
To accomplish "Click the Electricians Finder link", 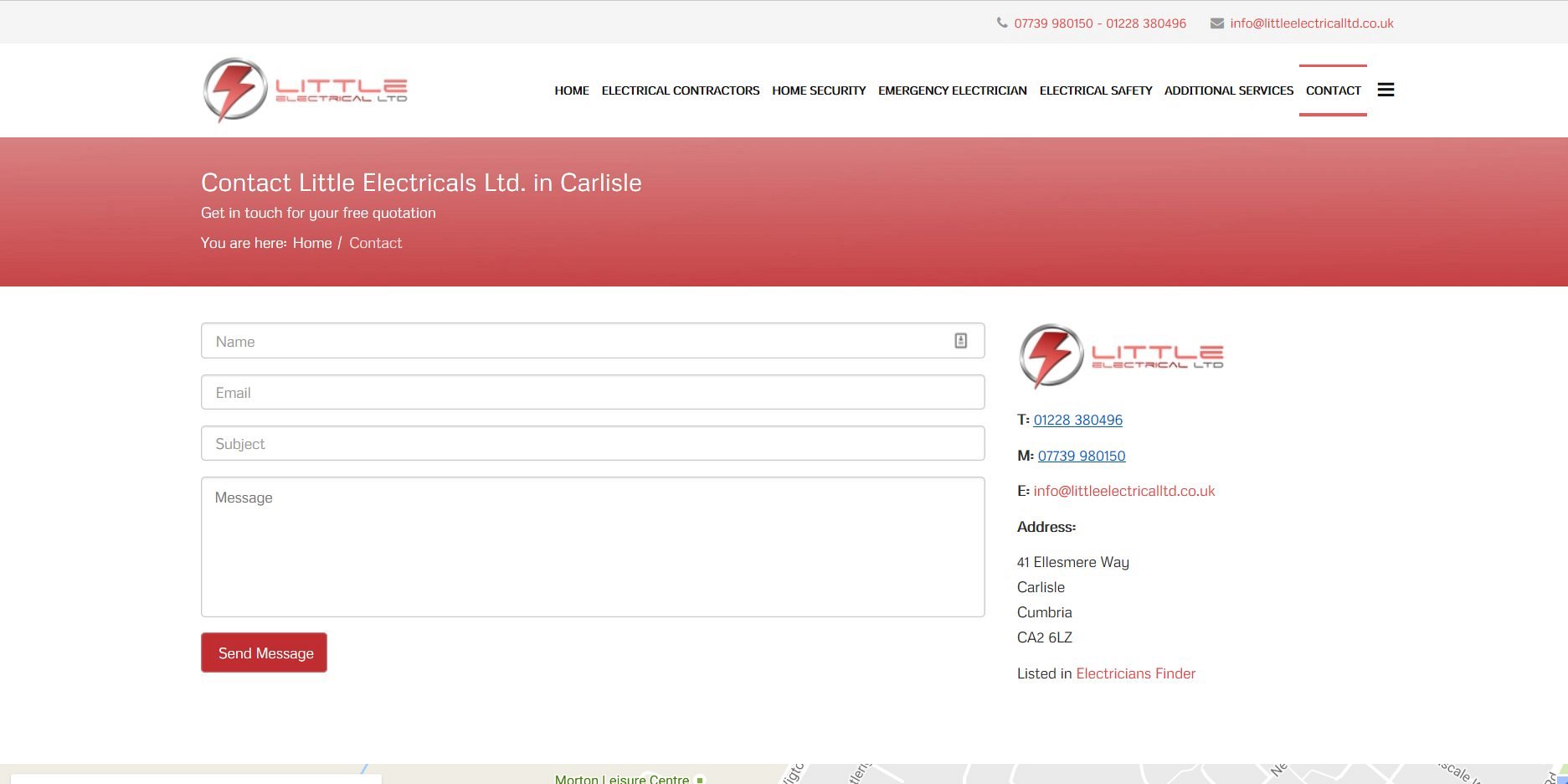I will (x=1135, y=673).
